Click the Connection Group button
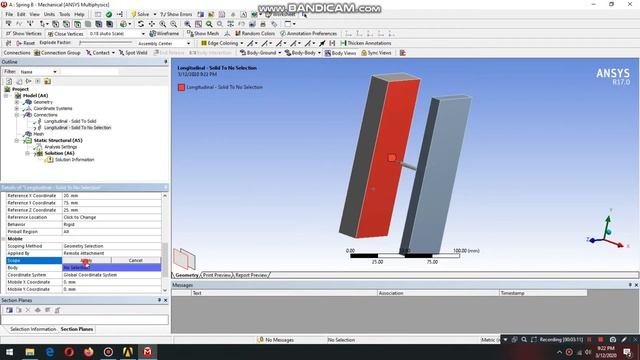The image size is (640, 360). pyautogui.click(x=57, y=53)
